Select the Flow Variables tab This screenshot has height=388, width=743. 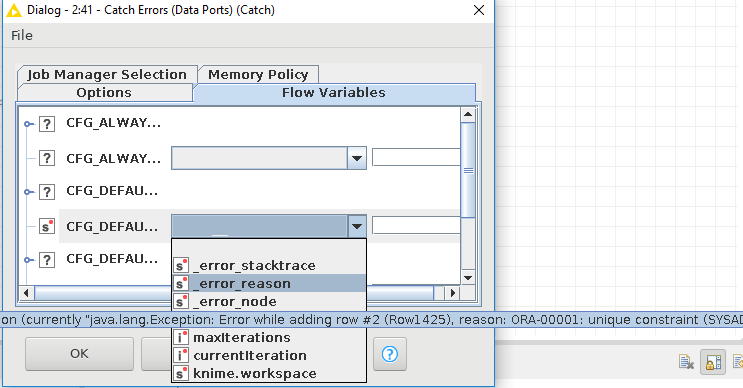pyautogui.click(x=334, y=92)
